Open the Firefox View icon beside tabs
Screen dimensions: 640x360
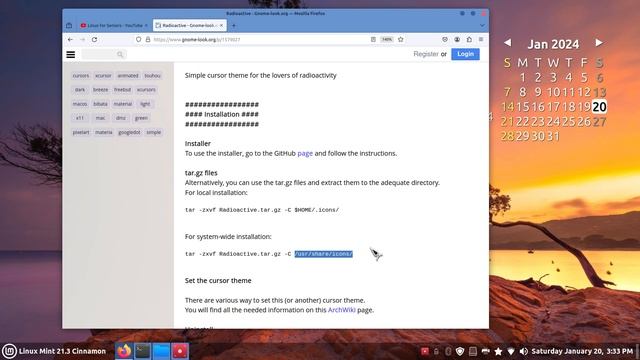point(69,25)
